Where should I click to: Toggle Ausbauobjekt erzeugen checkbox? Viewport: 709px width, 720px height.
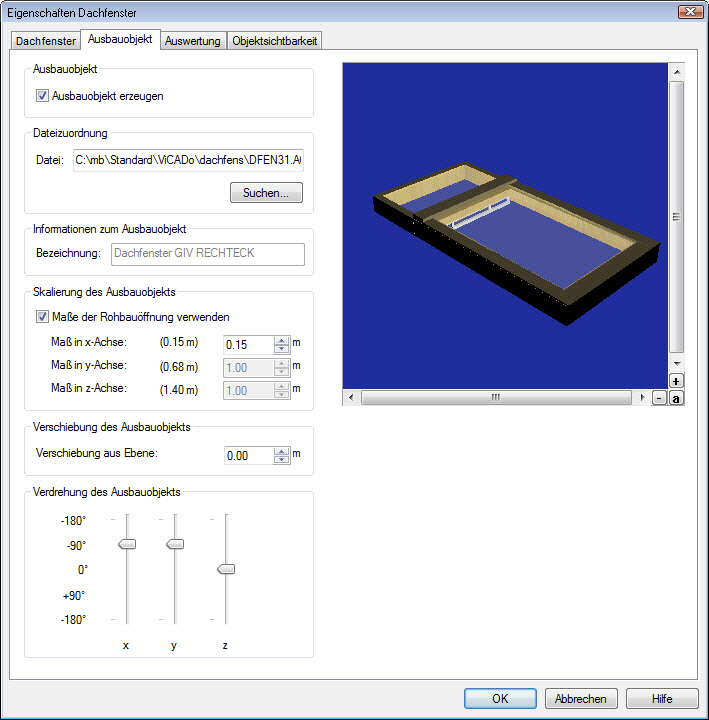click(x=42, y=96)
